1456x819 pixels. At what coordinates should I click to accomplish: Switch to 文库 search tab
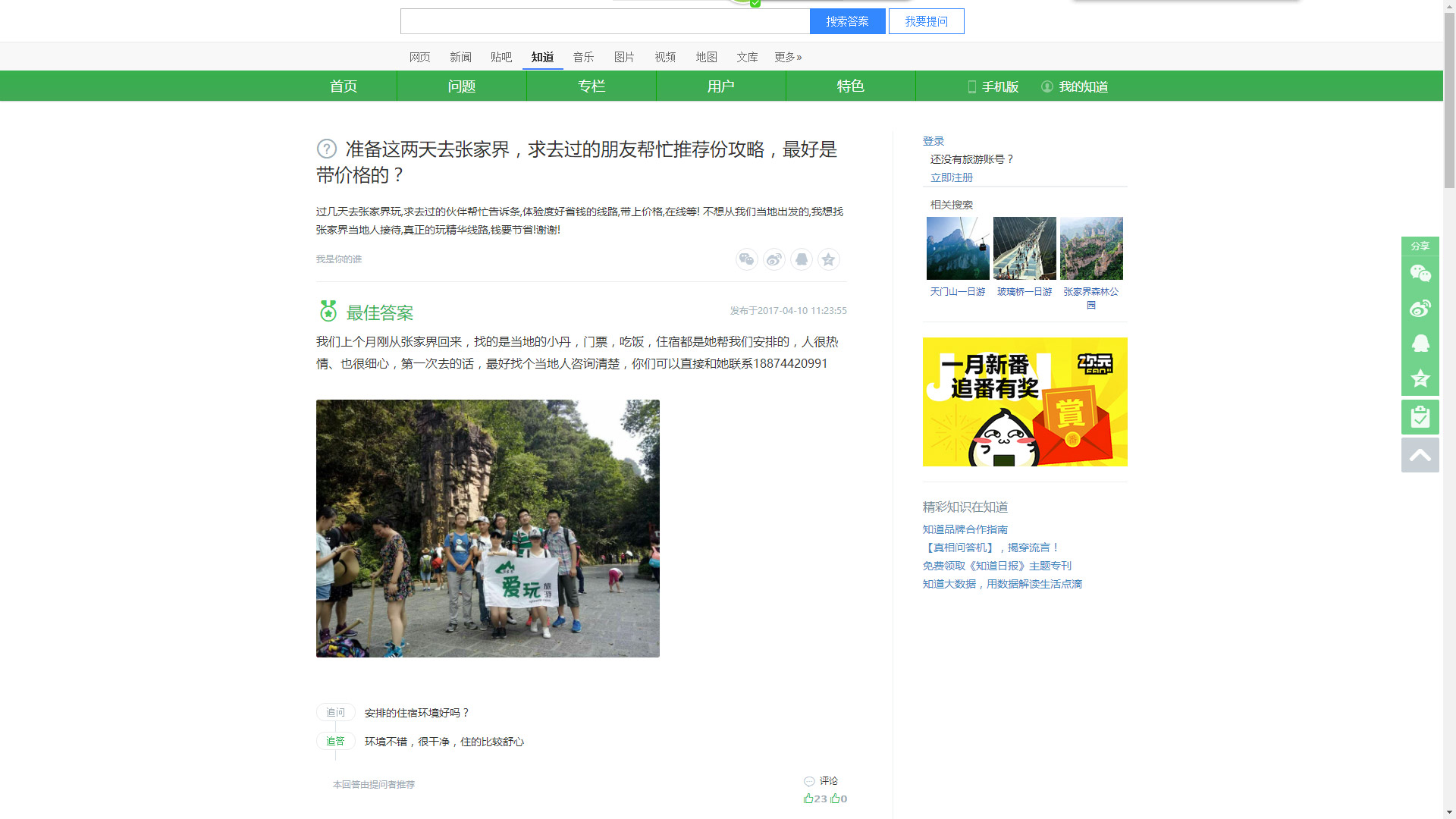pos(747,57)
